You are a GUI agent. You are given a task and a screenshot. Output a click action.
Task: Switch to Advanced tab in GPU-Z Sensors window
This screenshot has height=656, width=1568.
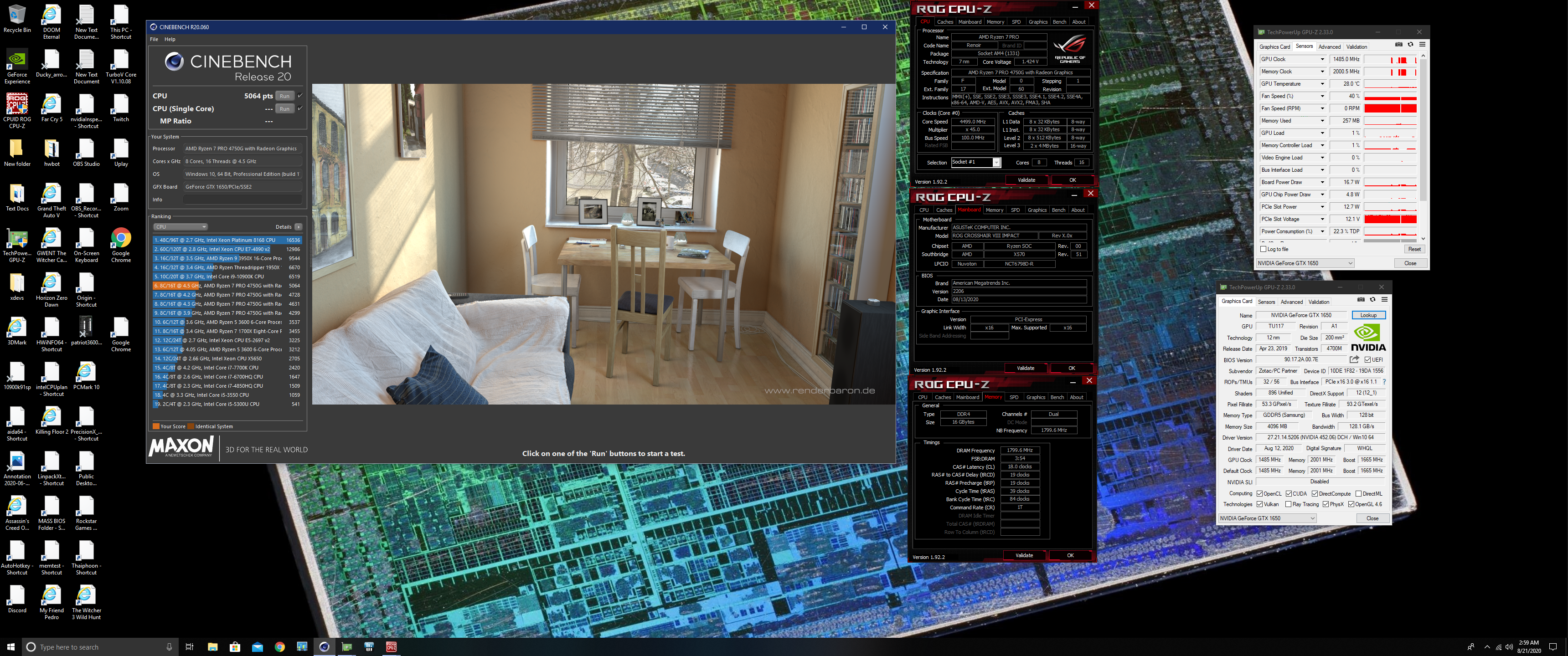[x=1330, y=47]
